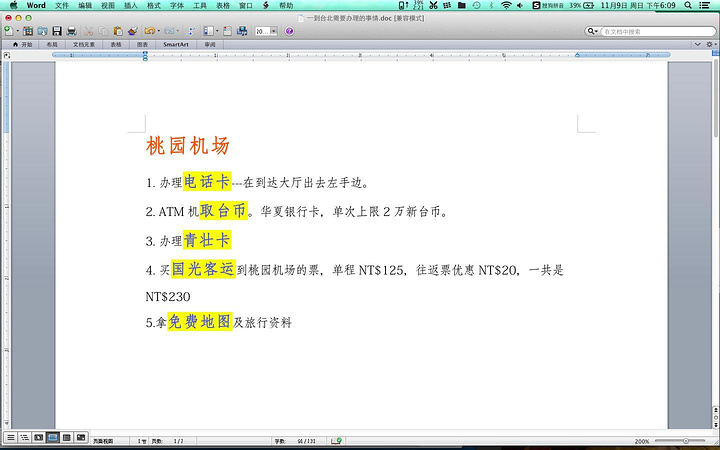Click the Save floppy disk icon
Screen dimensions: 720x450
pos(57,31)
